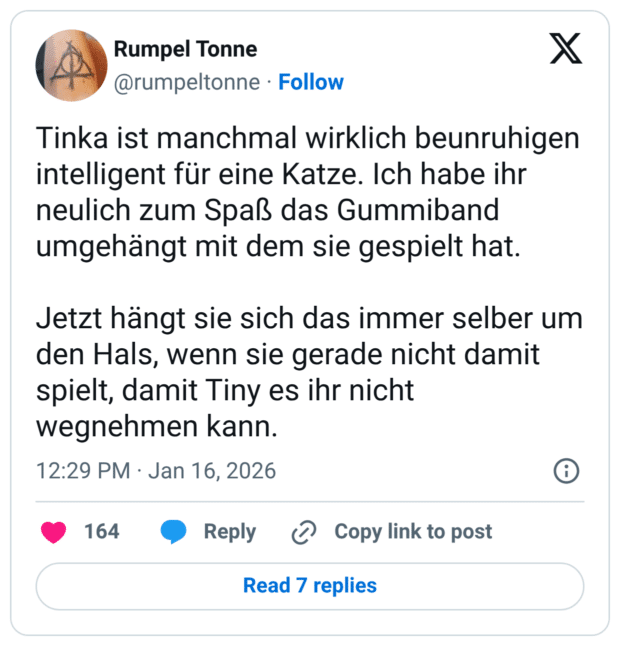Like the post with the heart icon

point(54,532)
